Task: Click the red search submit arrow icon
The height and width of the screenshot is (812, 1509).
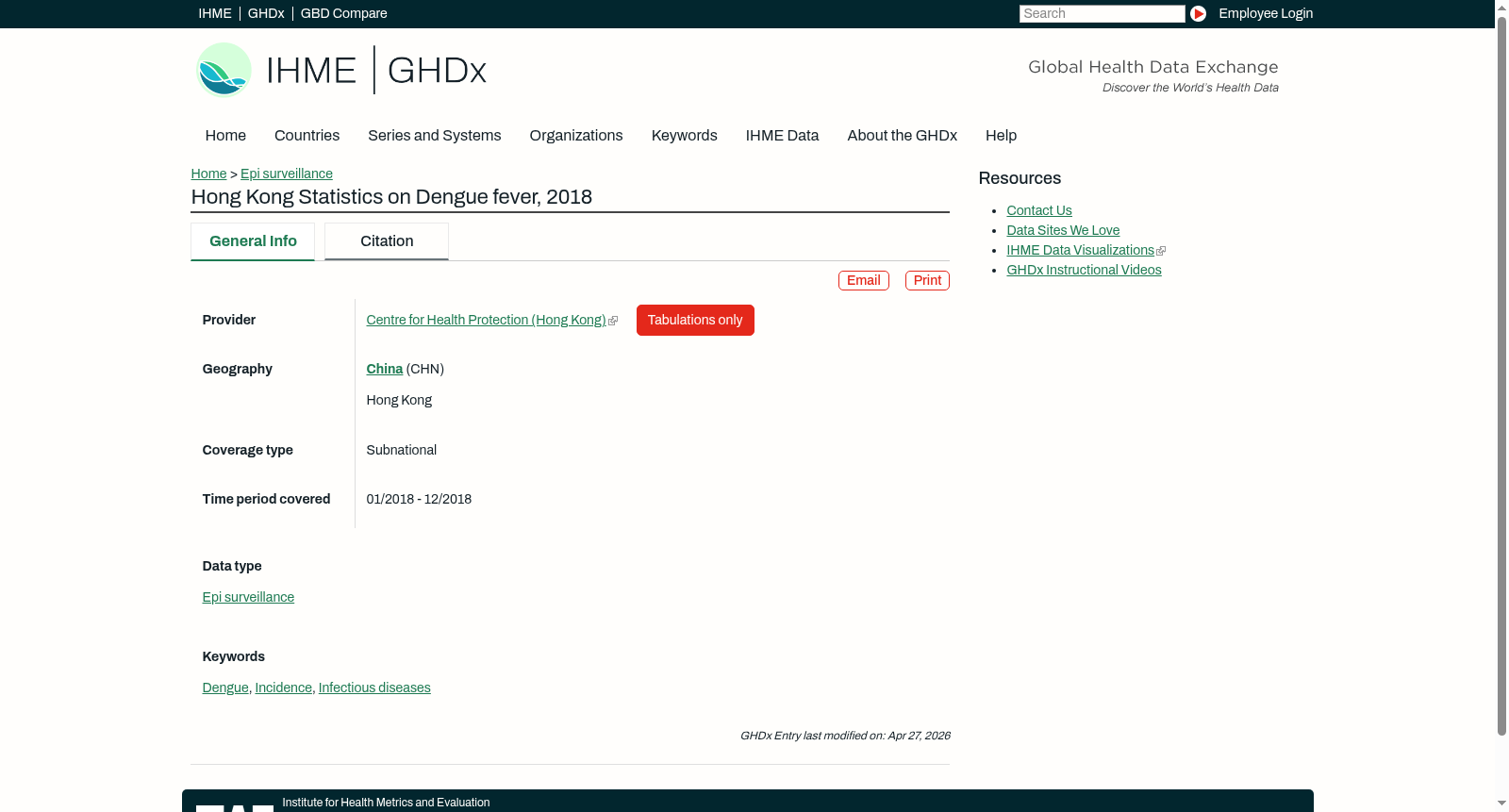Action: (1198, 13)
